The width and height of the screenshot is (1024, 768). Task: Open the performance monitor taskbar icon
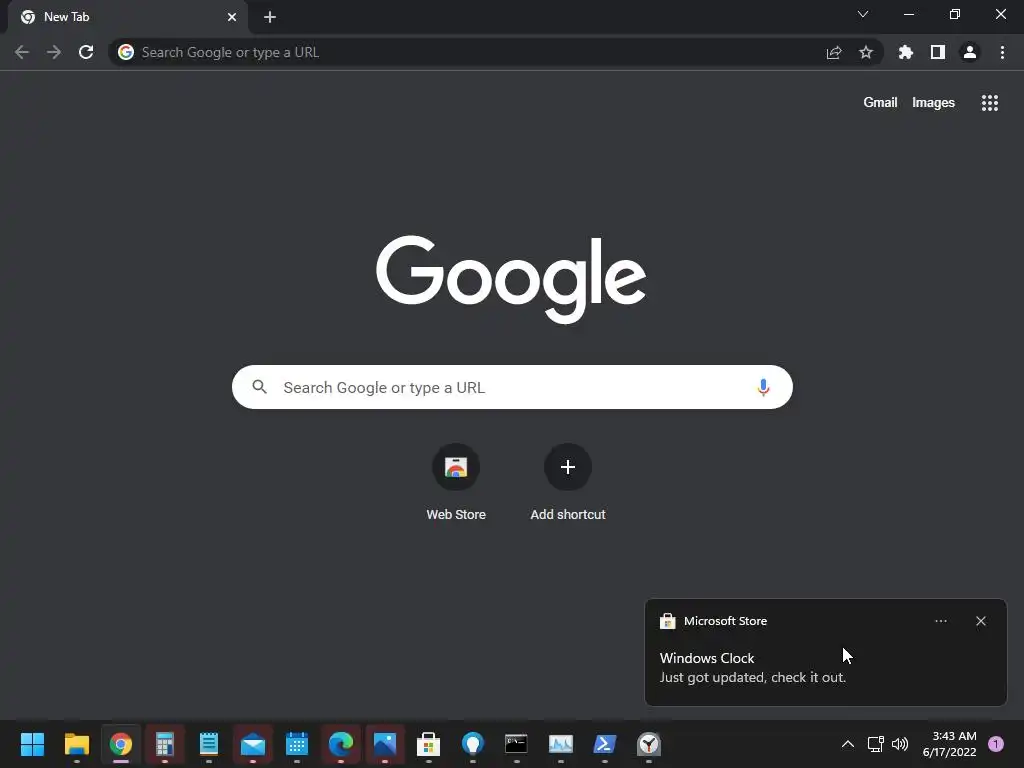[x=561, y=744]
